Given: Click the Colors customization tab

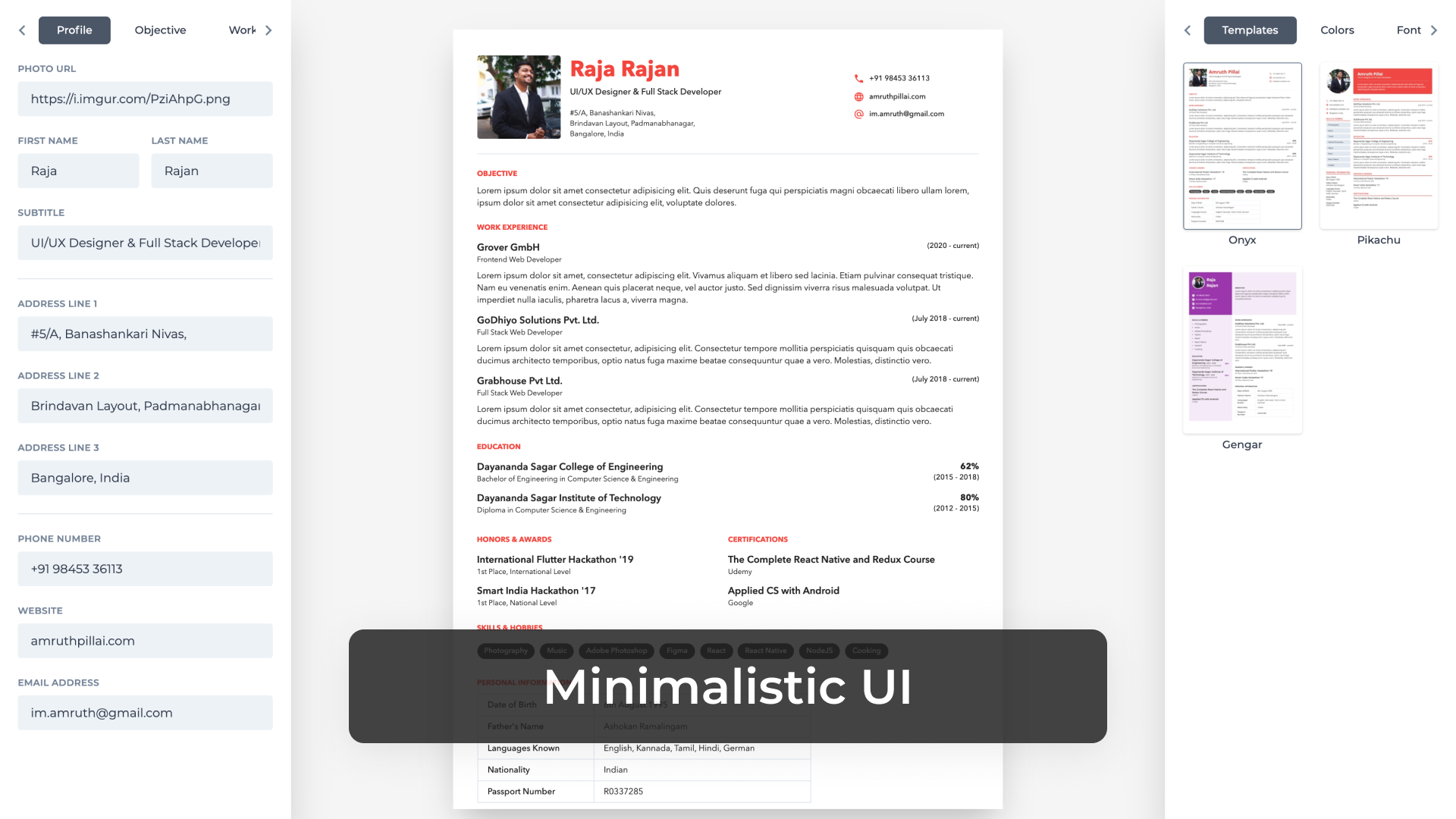Looking at the screenshot, I should 1337,30.
